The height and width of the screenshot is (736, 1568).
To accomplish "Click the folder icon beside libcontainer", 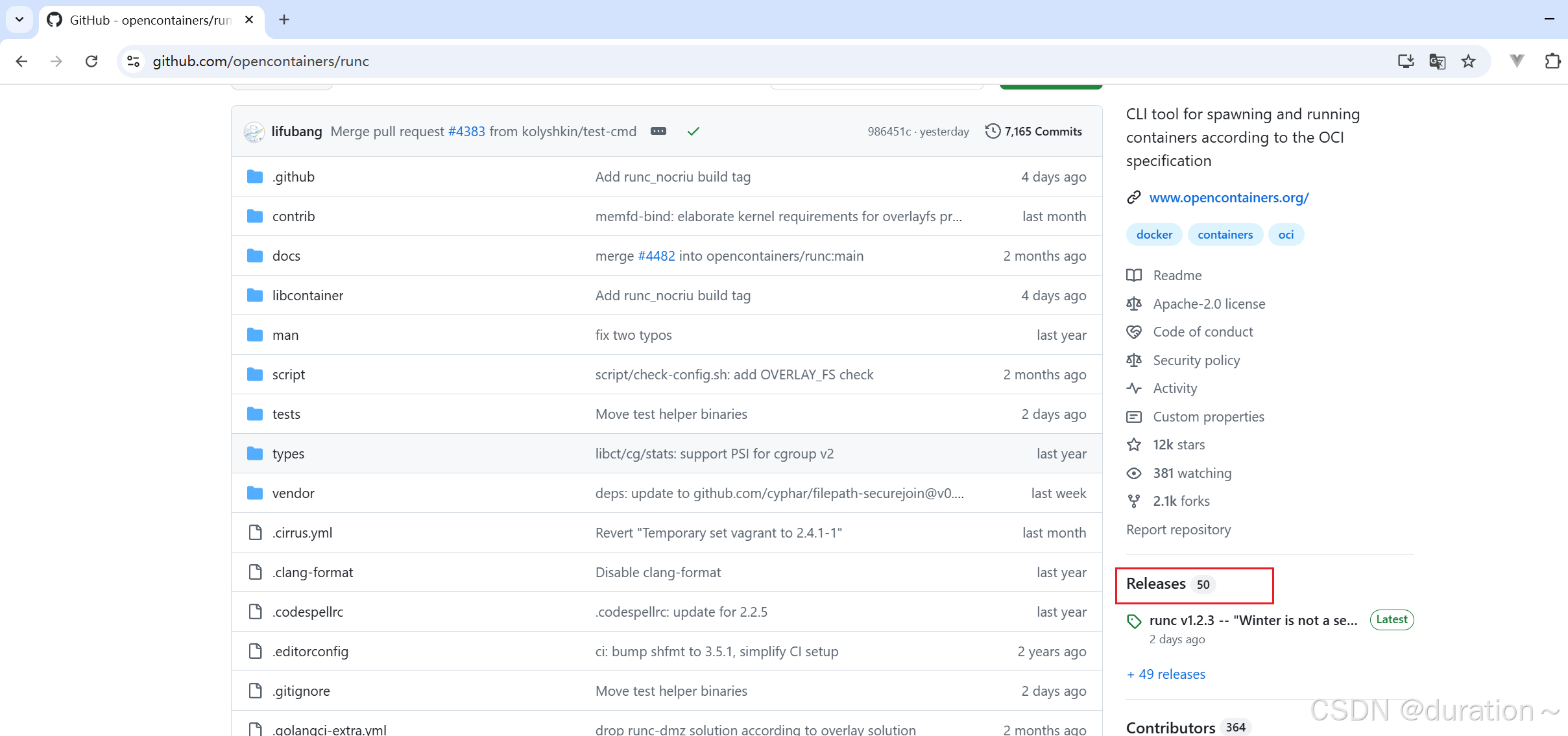I will [255, 295].
